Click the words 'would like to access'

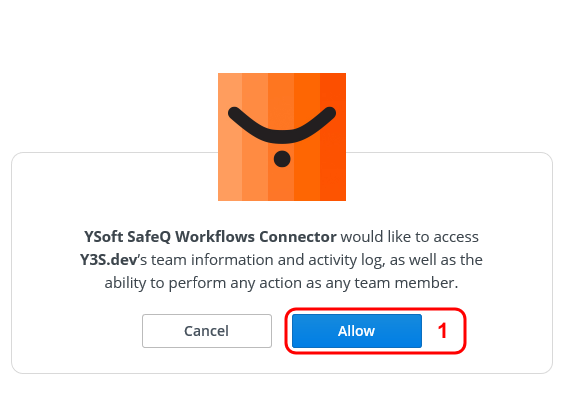(410, 237)
